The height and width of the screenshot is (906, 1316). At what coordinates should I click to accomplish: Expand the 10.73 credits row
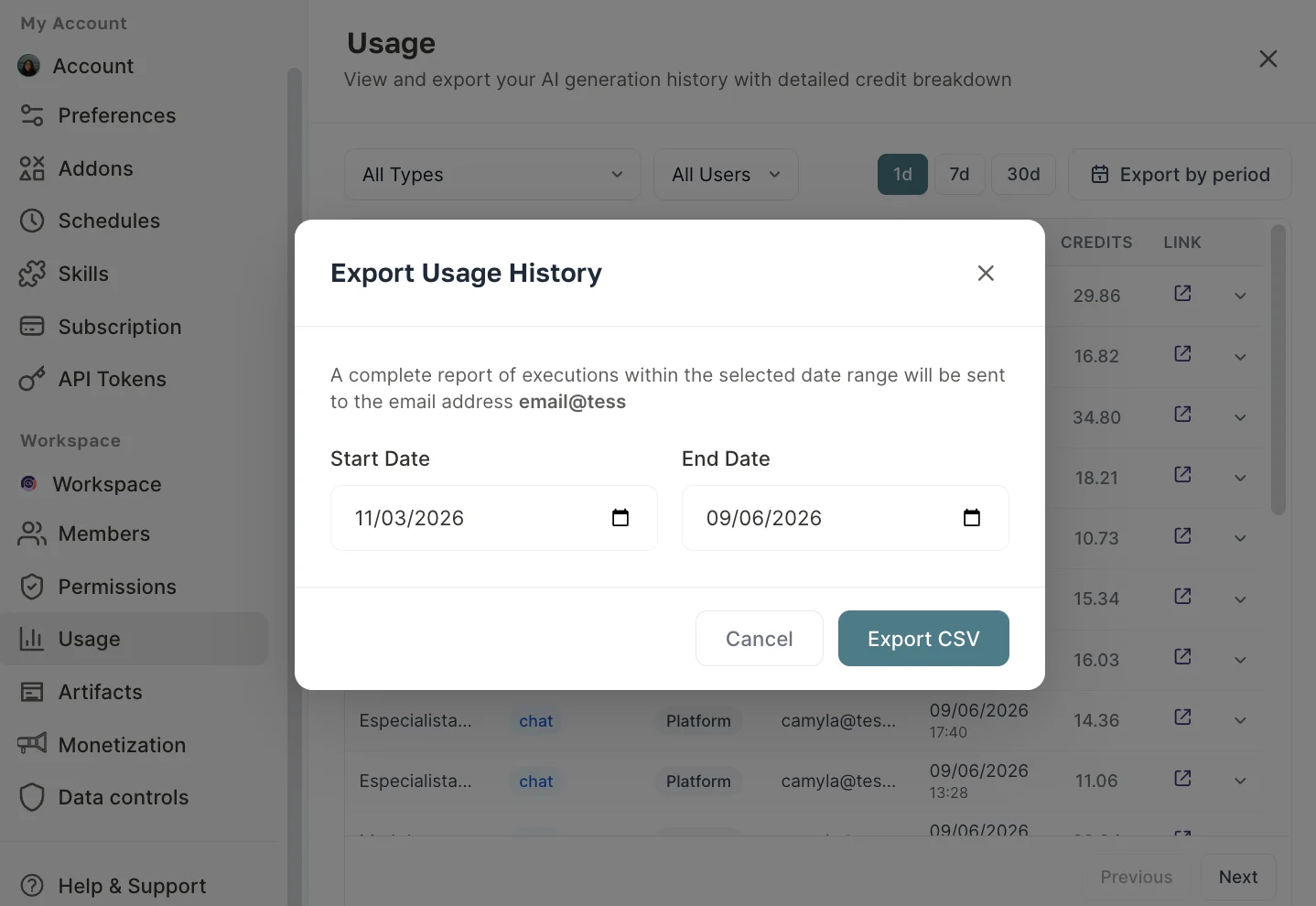pyautogui.click(x=1240, y=538)
